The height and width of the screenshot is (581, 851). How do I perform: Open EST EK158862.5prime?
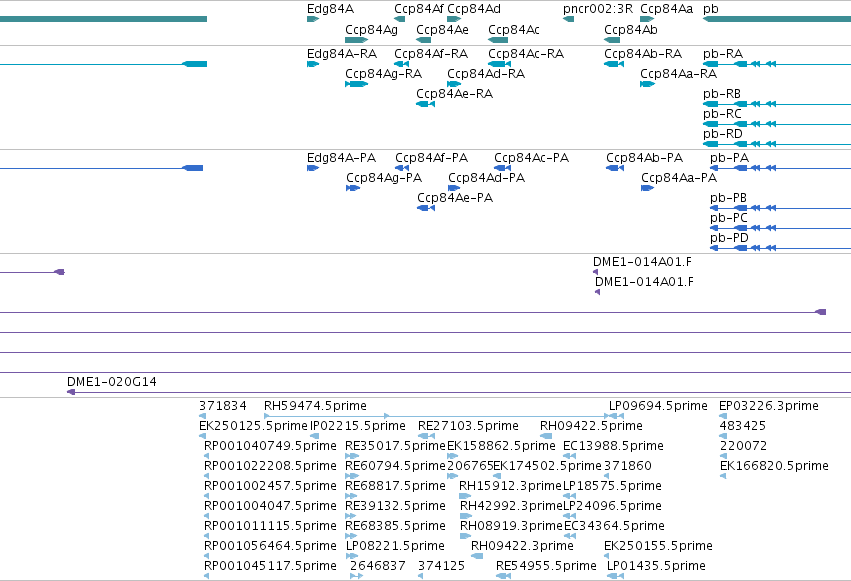[x=501, y=446]
